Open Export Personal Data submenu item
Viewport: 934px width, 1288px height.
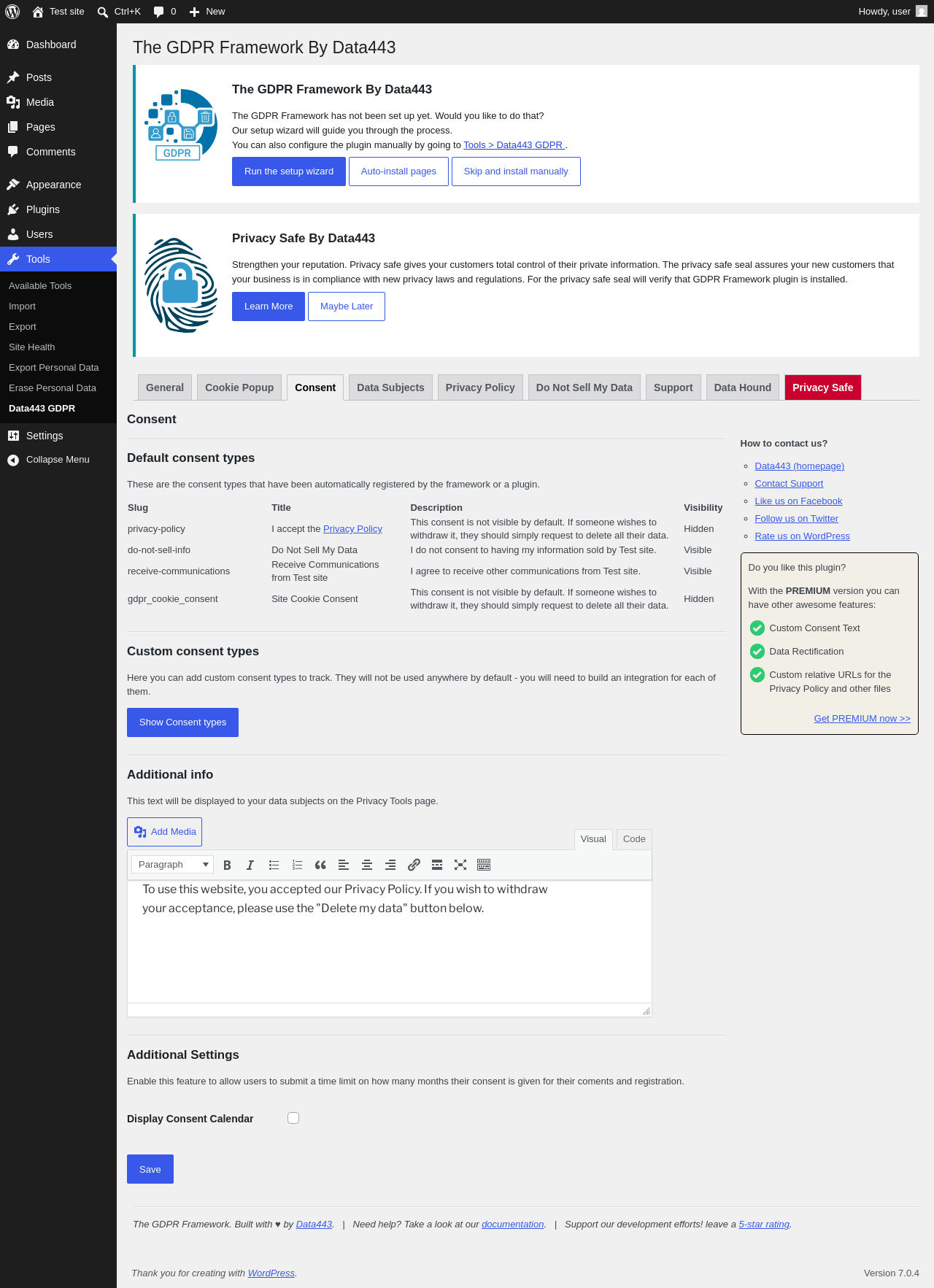coord(54,368)
